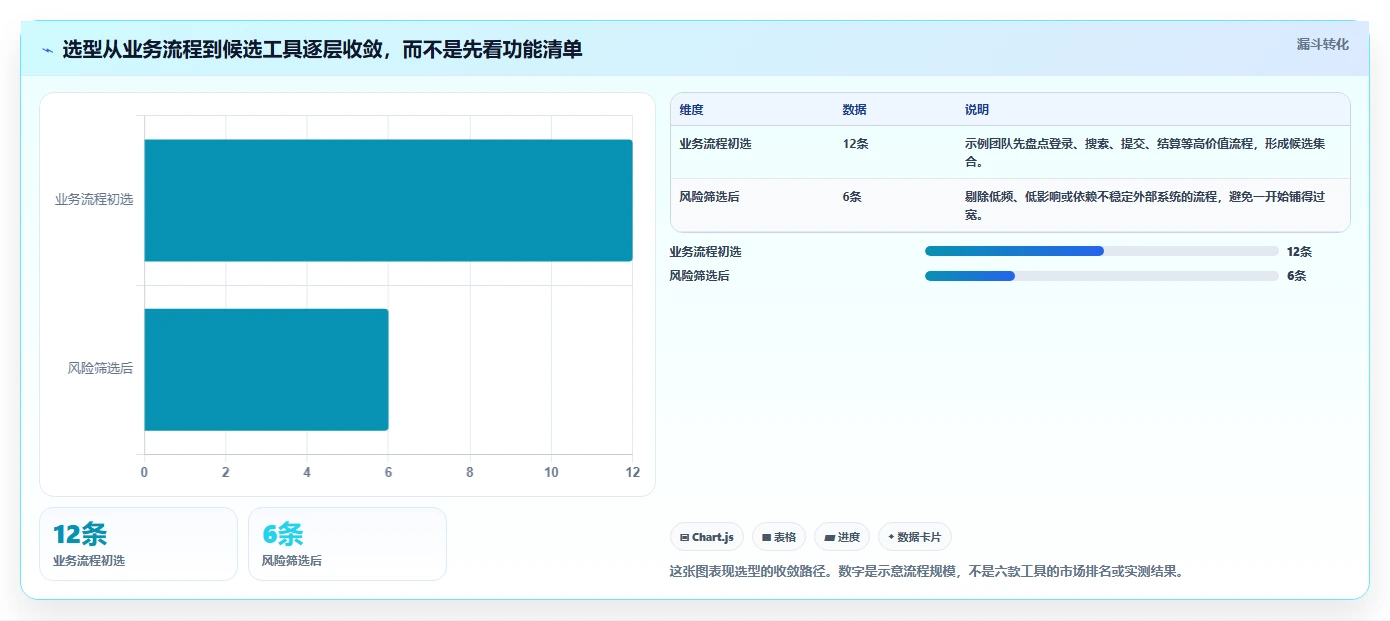Click the 12条 业务流程初选 data card
This screenshot has width=1390, height=621.
point(139,544)
